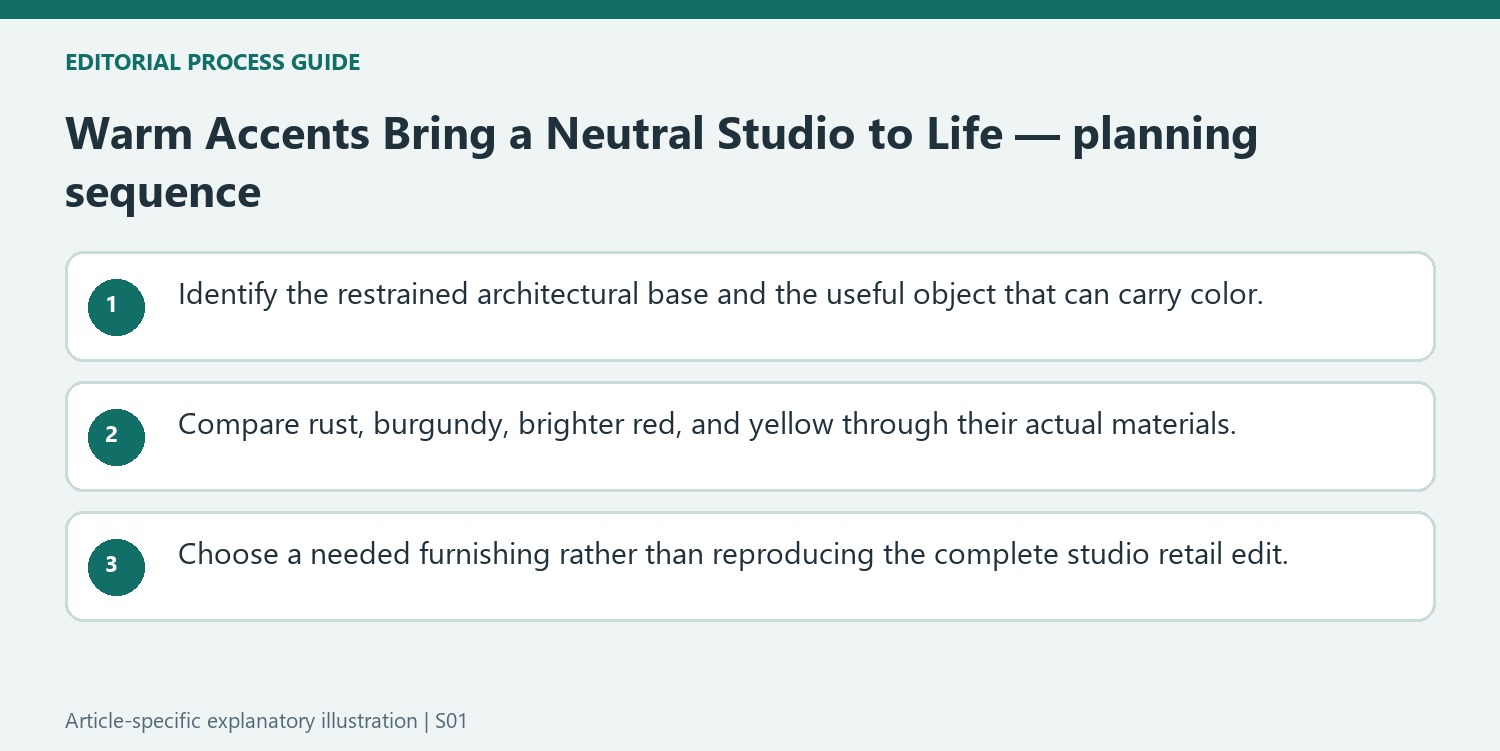Click the "Choose a needed furnishing" step text
Viewport: 1500px width, 751px height.
[x=733, y=555]
